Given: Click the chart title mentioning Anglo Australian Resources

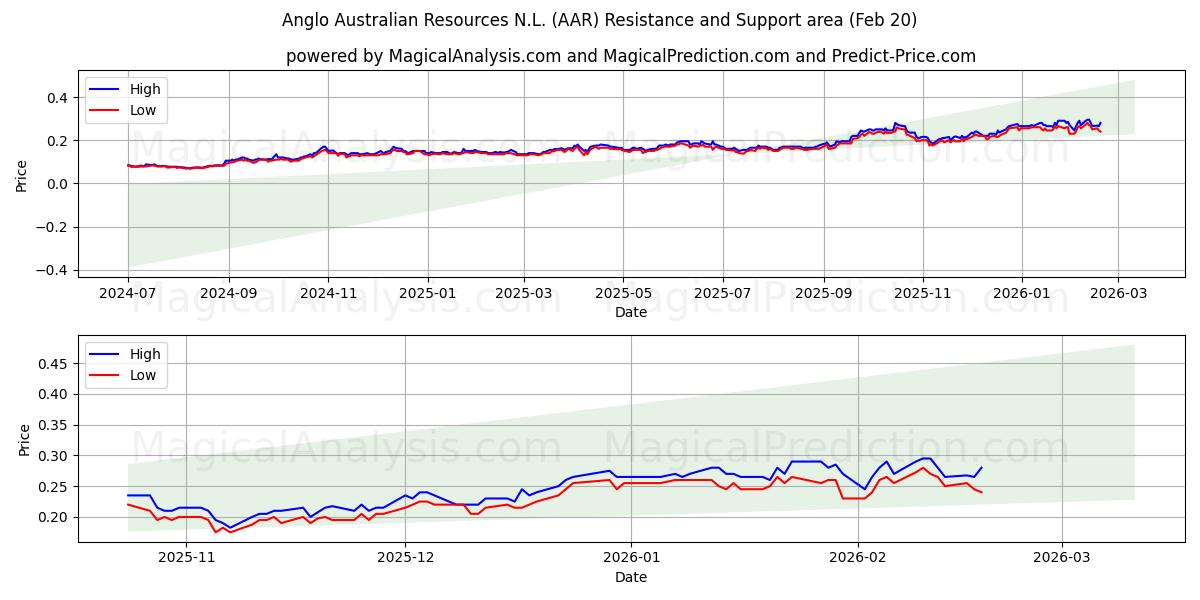Looking at the screenshot, I should 600,20.
